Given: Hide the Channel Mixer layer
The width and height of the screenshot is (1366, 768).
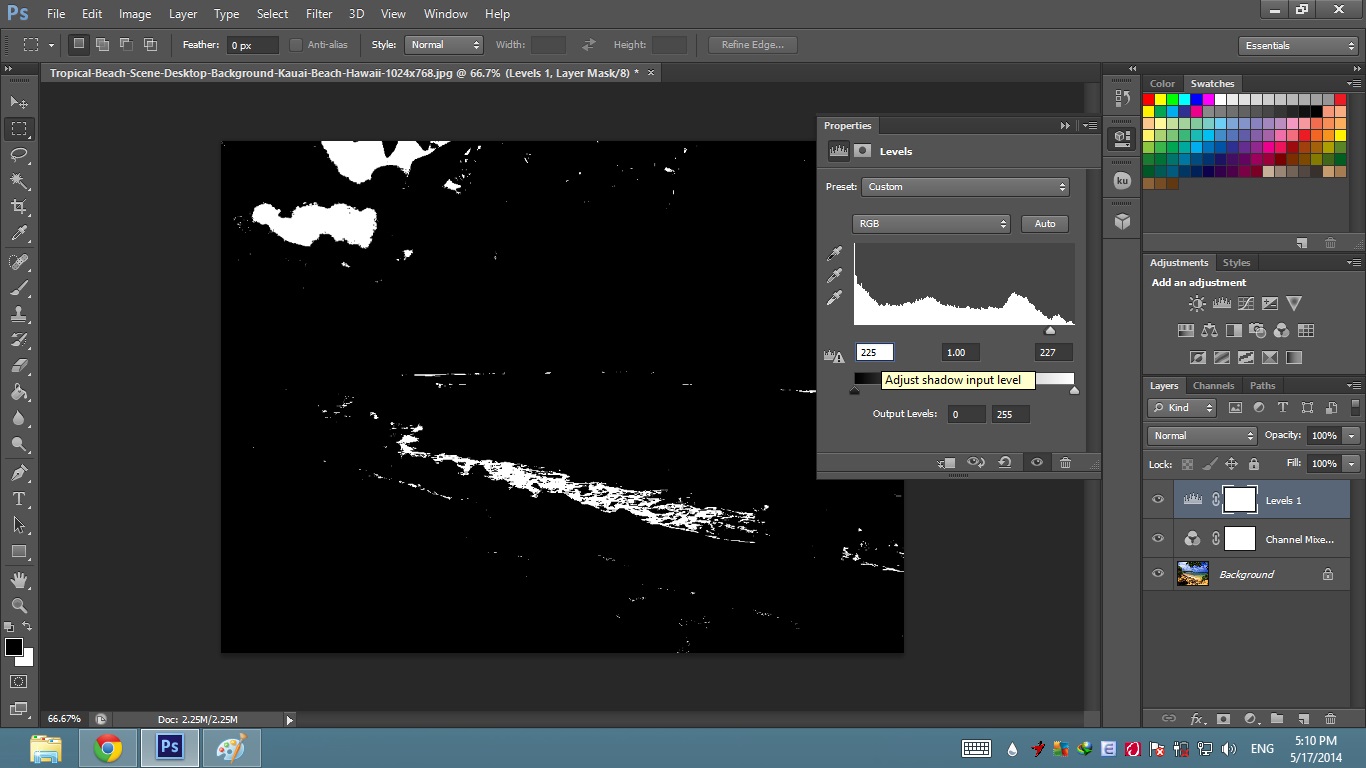Looking at the screenshot, I should (x=1158, y=538).
